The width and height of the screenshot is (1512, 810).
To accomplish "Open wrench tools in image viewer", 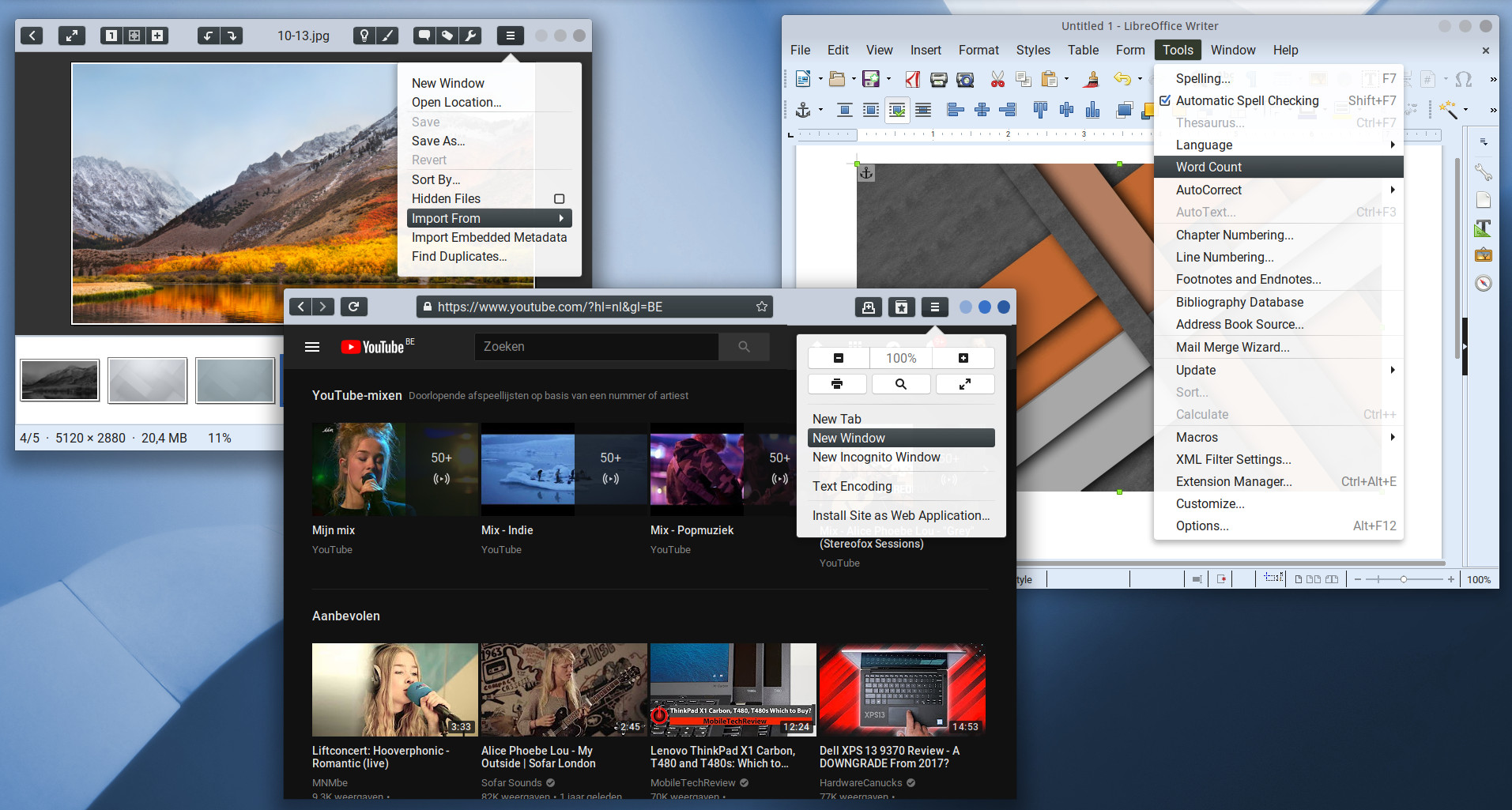I will pos(470,36).
